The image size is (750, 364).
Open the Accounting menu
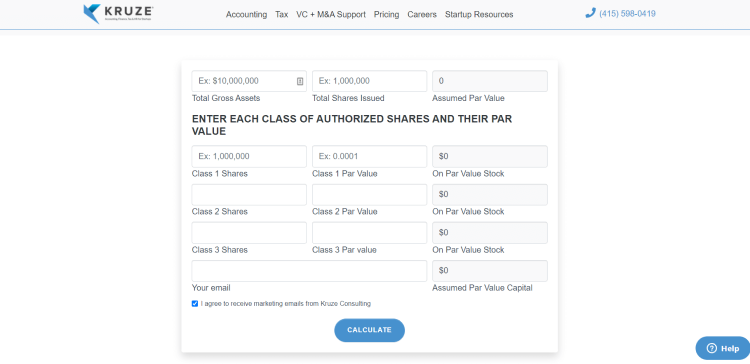pyautogui.click(x=246, y=15)
